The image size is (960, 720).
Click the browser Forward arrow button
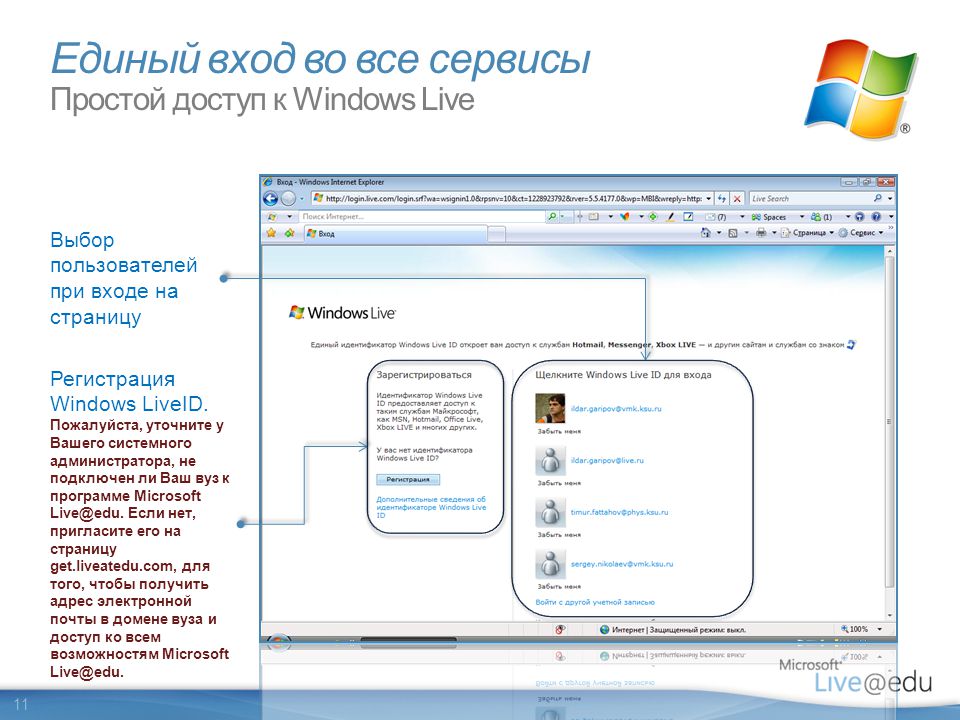[x=288, y=199]
